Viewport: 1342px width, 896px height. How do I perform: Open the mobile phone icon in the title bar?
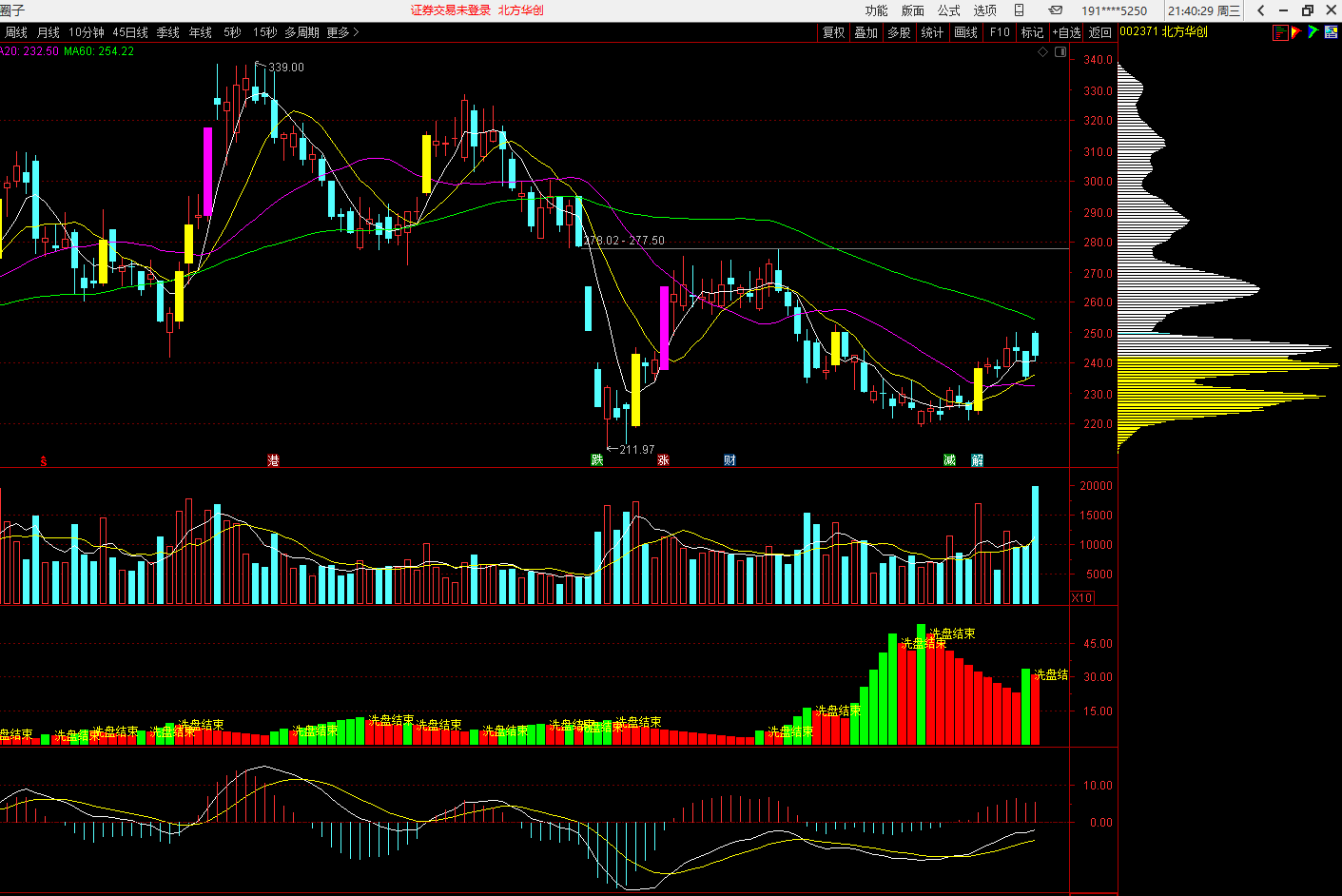(1019, 10)
